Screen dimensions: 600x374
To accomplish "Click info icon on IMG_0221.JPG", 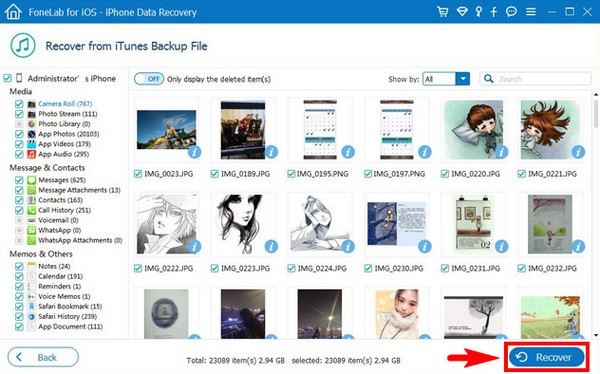I will pos(578,152).
